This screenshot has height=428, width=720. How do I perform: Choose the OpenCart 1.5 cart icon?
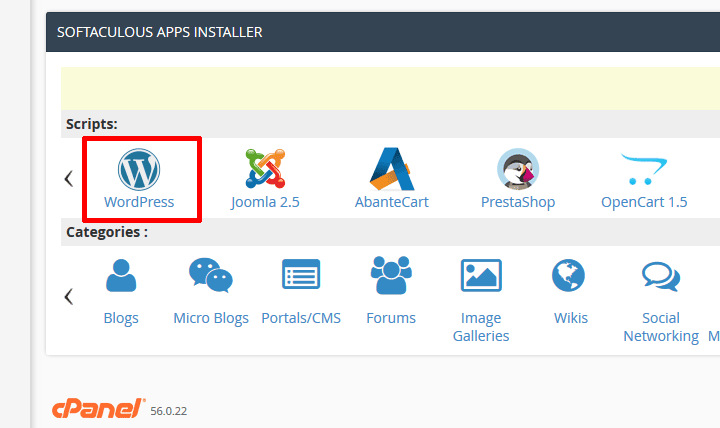pyautogui.click(x=644, y=168)
